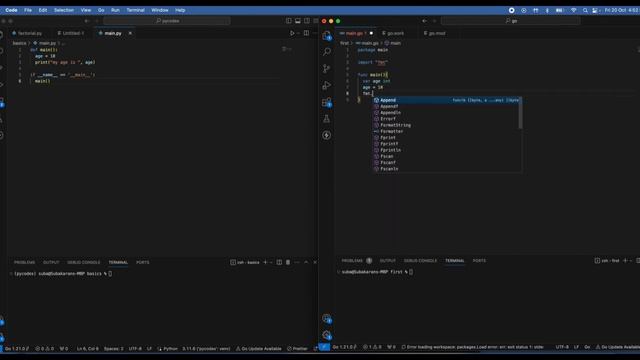The image size is (640, 360).
Task: Choose Fprintf from the autocomplete list
Action: (446, 144)
